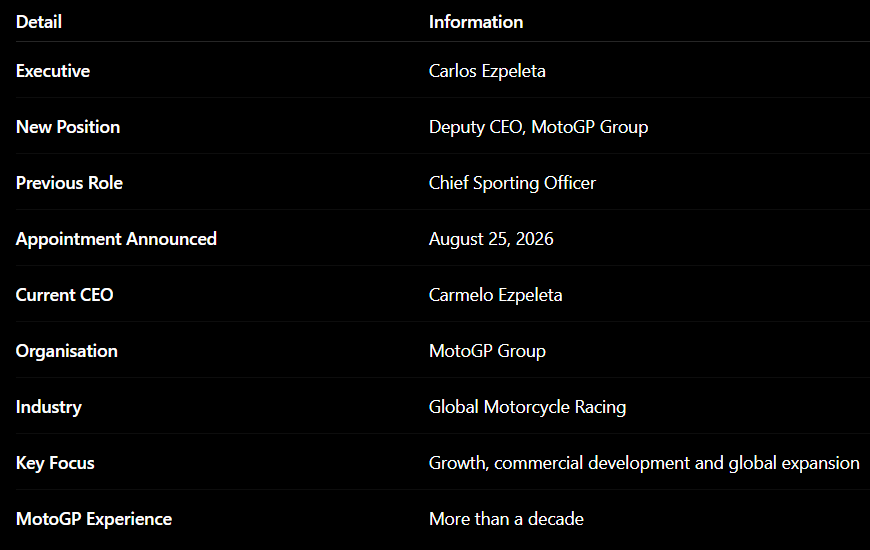Click the name Carmelo Ezpeleta
Image resolution: width=870 pixels, height=550 pixels.
[495, 295]
